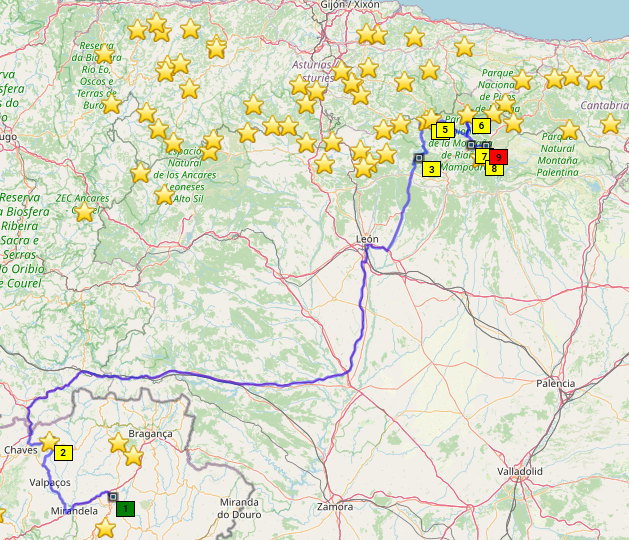The width and height of the screenshot is (629, 540).
Task: Select the Palencia city label
Action: [x=556, y=383]
